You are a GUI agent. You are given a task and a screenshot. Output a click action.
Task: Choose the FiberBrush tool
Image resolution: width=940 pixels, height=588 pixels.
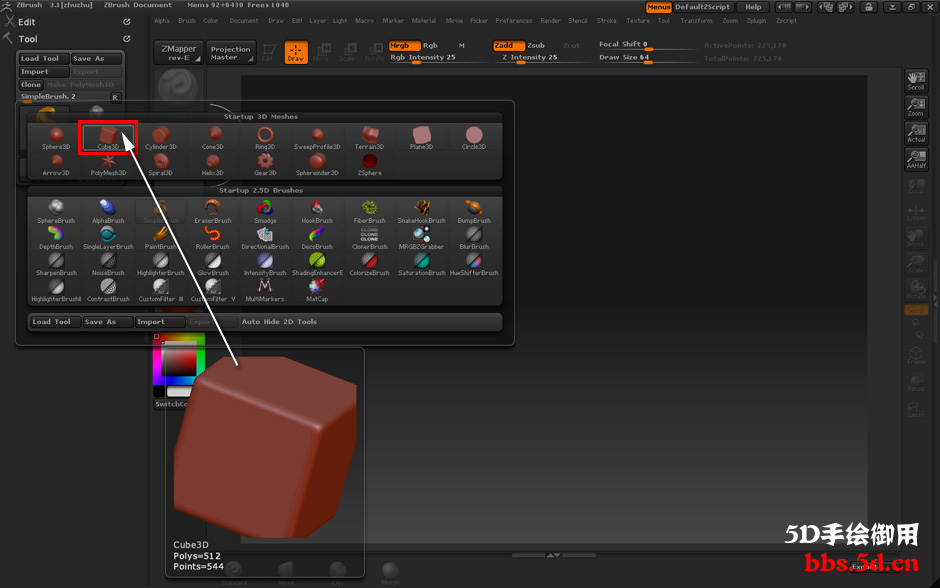tap(369, 212)
